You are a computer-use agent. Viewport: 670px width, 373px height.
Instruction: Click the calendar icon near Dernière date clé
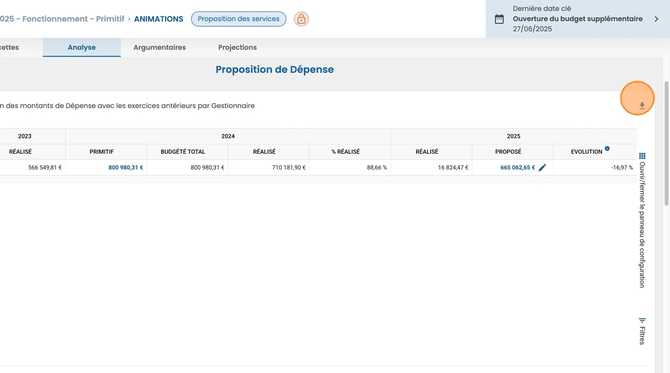[499, 19]
